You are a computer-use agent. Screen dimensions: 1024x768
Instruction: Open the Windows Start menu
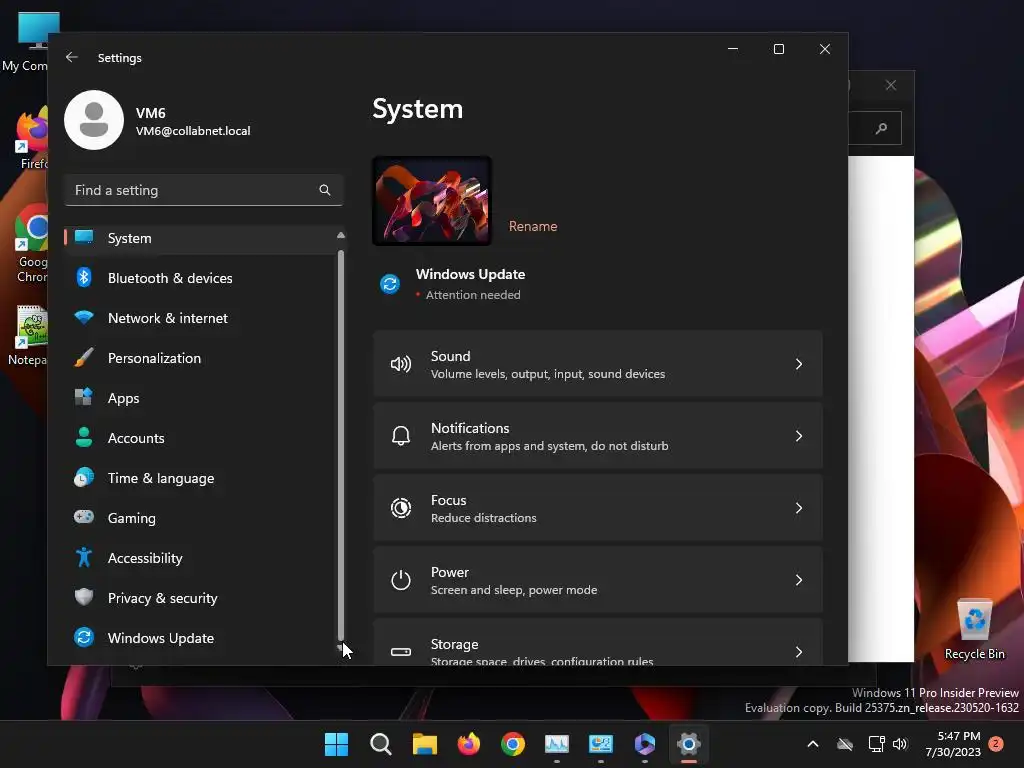pyautogui.click(x=336, y=744)
